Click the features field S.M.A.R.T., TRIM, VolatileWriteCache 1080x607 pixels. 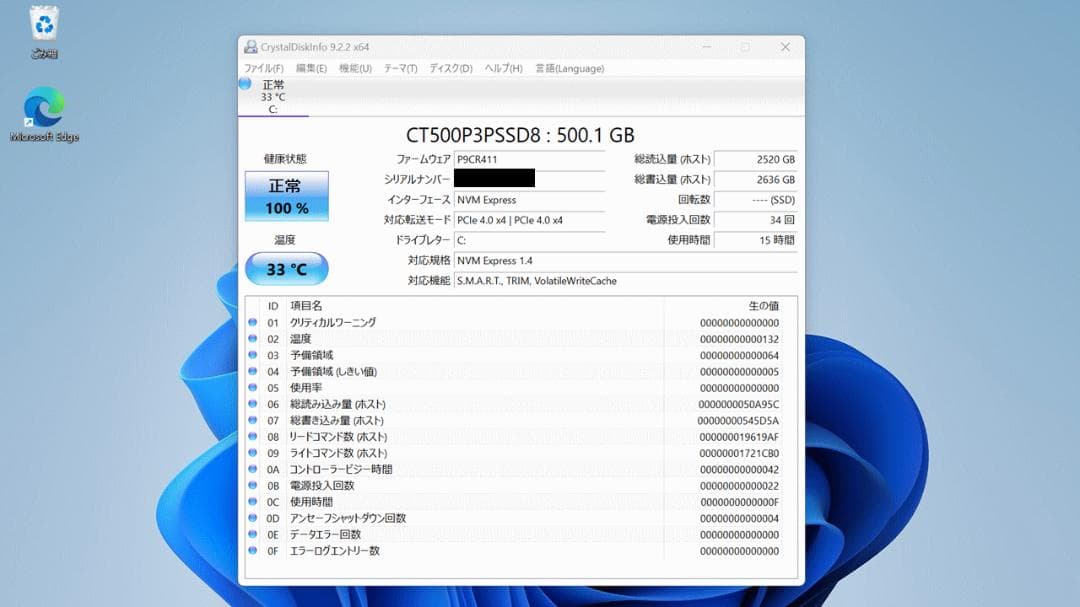pos(625,280)
